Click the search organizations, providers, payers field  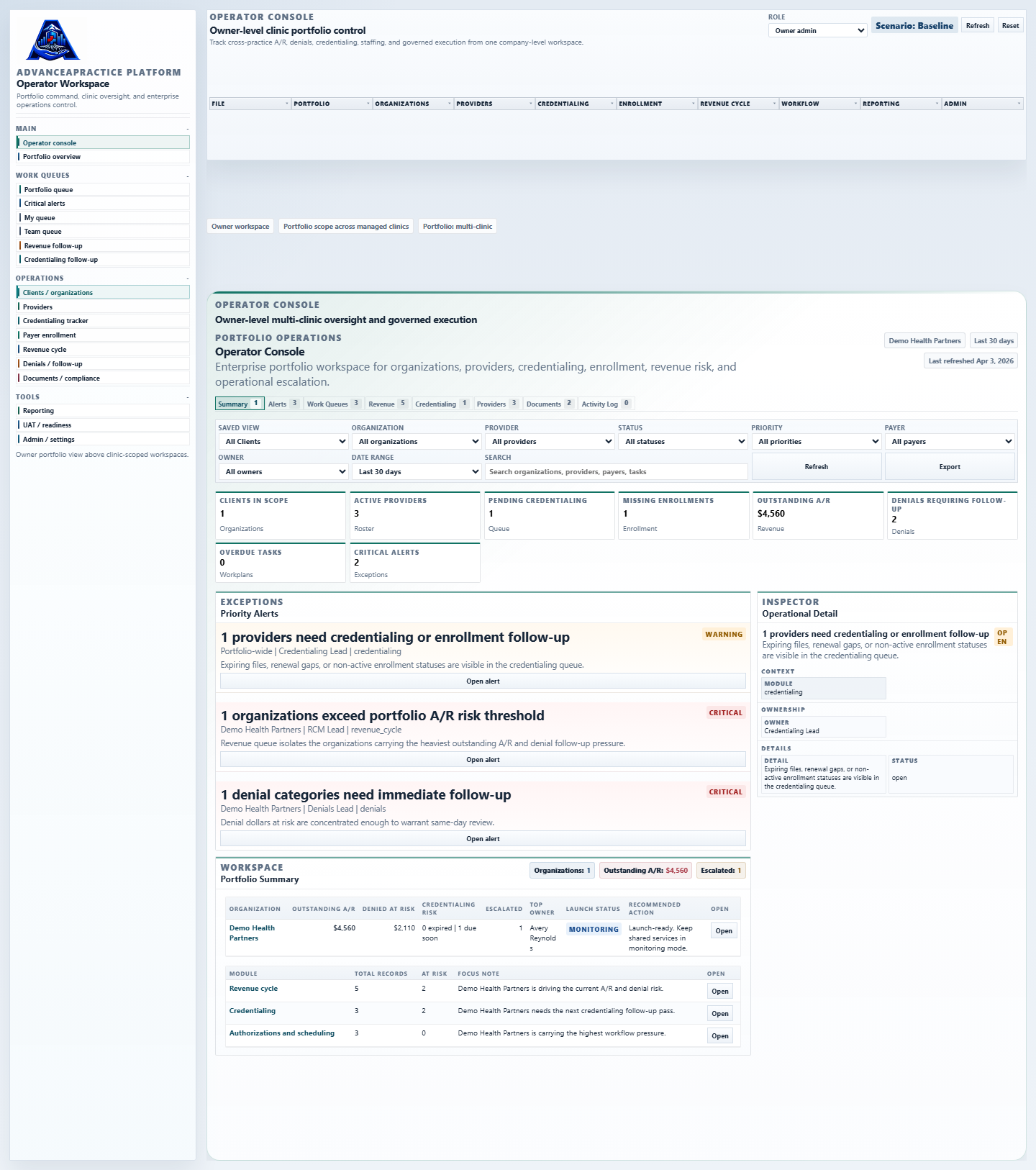pyautogui.click(x=617, y=472)
